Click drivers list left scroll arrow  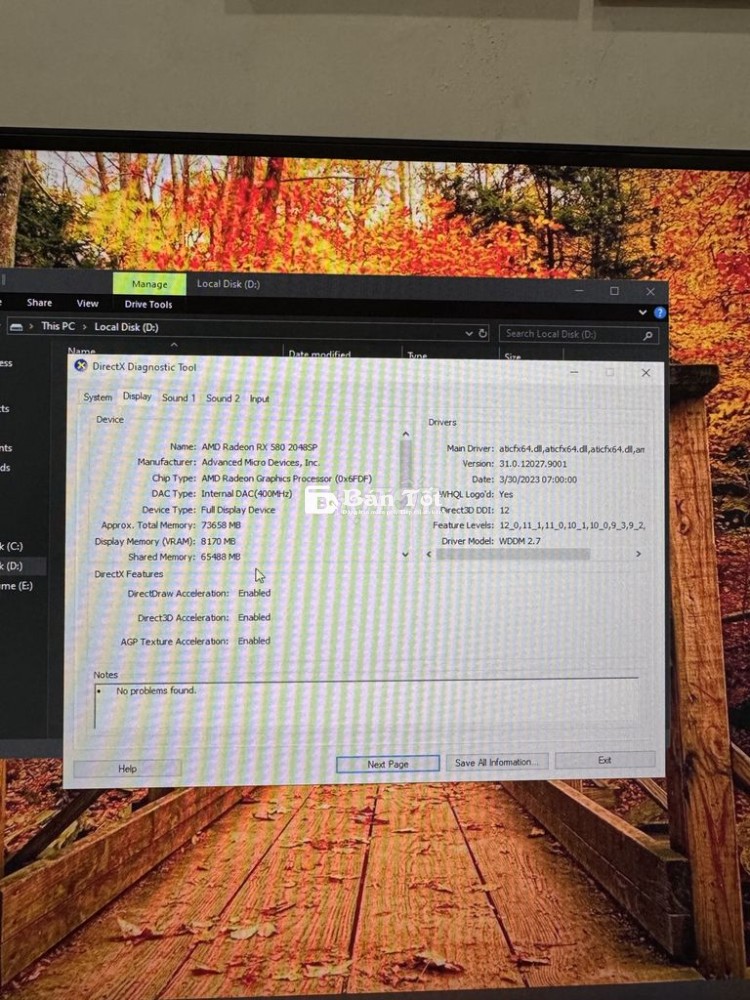pos(429,554)
